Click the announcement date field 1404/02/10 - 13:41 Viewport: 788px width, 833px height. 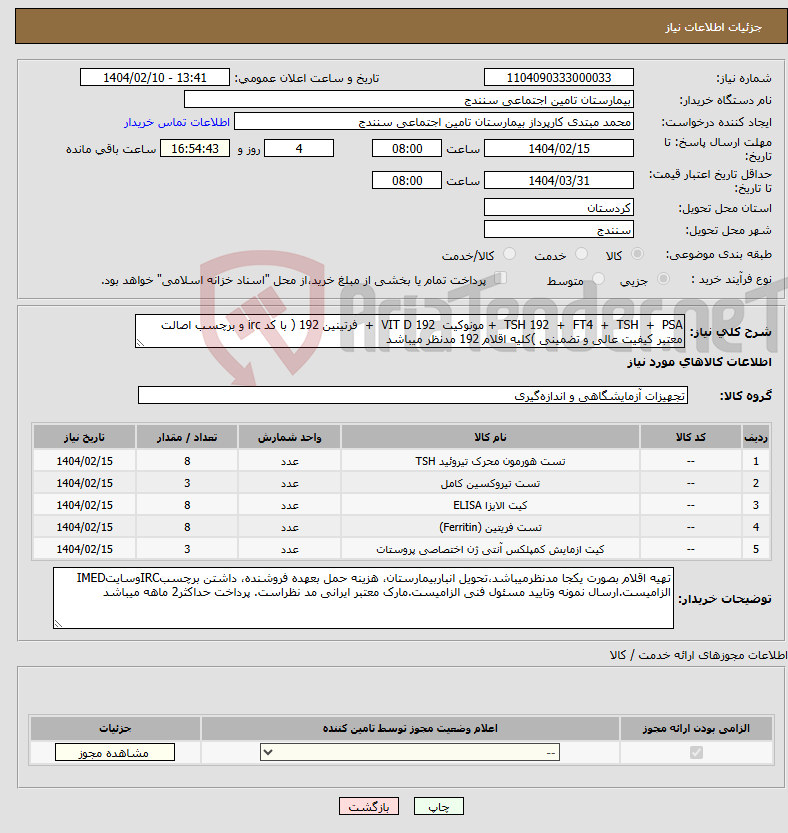[155, 78]
